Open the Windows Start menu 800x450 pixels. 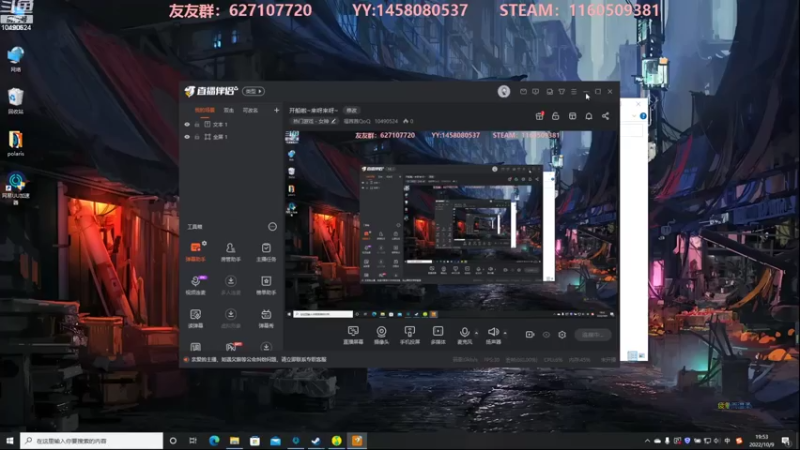click(x=10, y=441)
